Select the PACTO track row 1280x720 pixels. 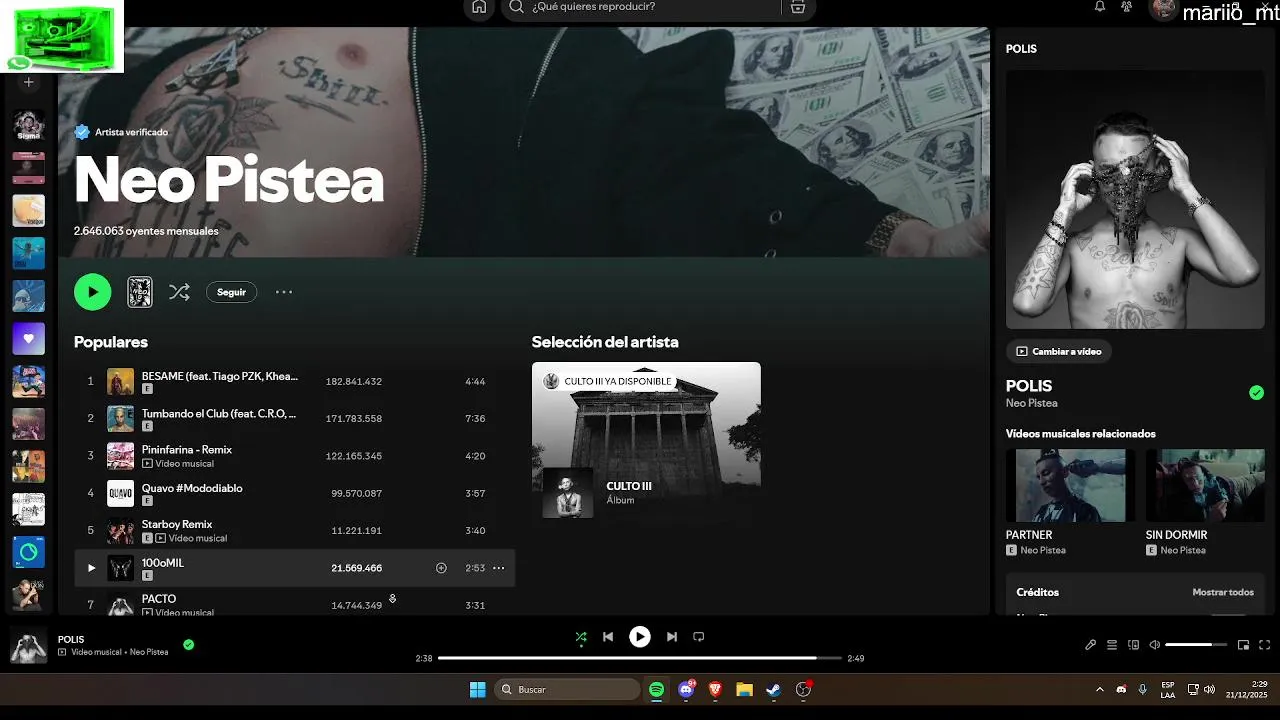294,603
